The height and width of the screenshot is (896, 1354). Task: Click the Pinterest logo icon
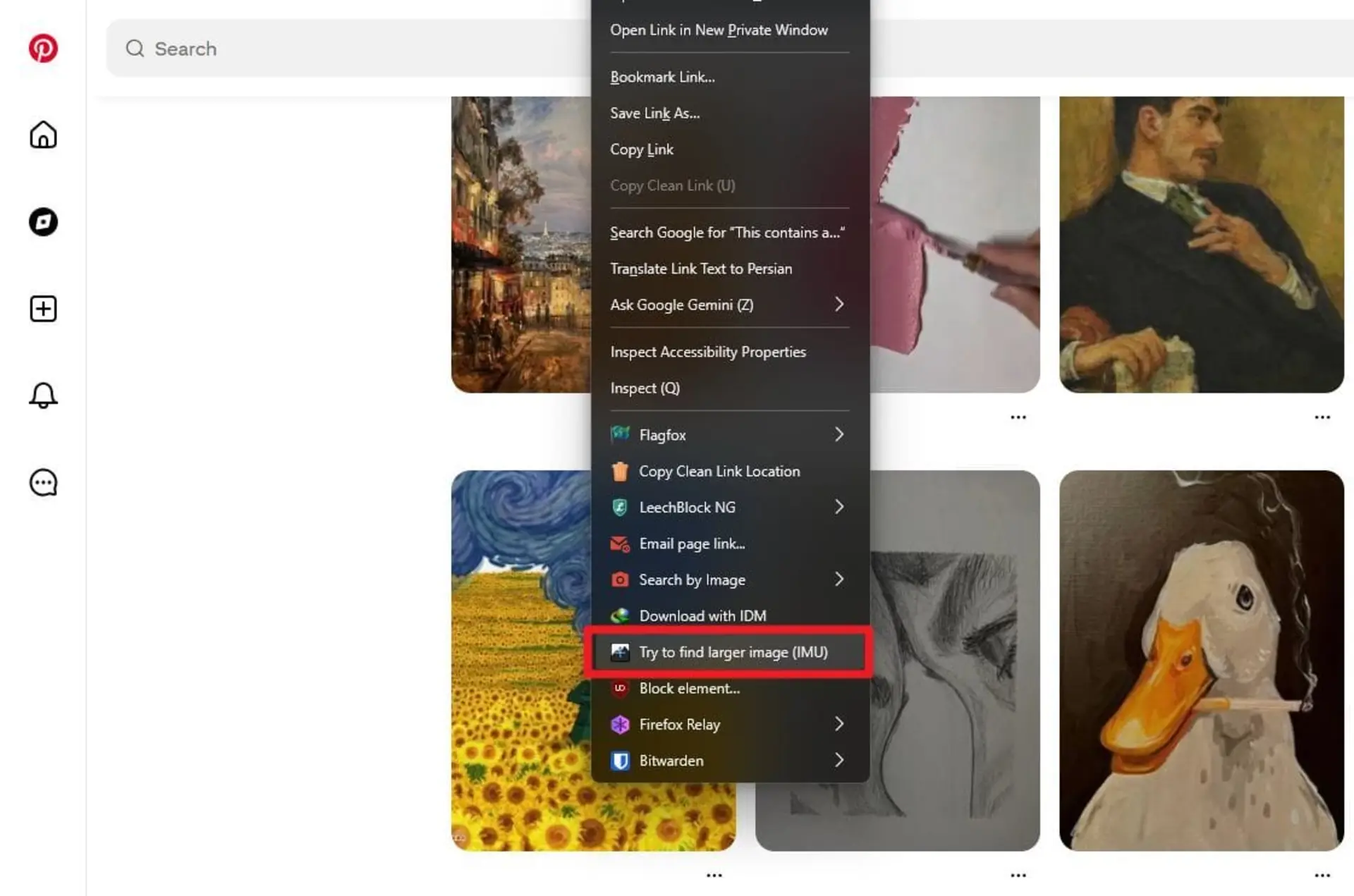[43, 49]
